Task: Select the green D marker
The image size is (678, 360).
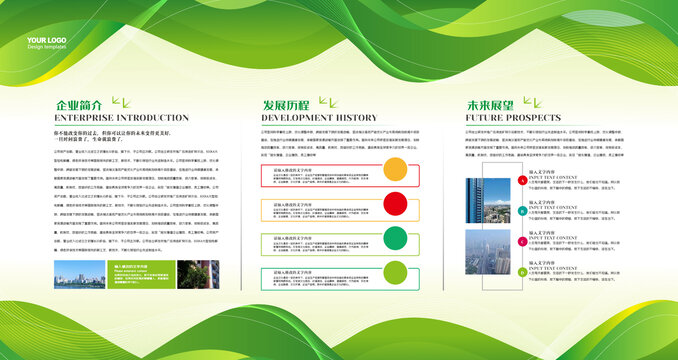Action: point(522,272)
